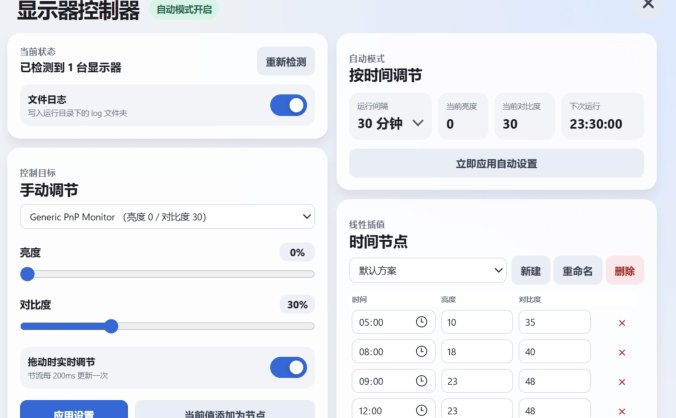The height and width of the screenshot is (418, 676).
Task: Click the 09:00 time field
Action: (393, 381)
